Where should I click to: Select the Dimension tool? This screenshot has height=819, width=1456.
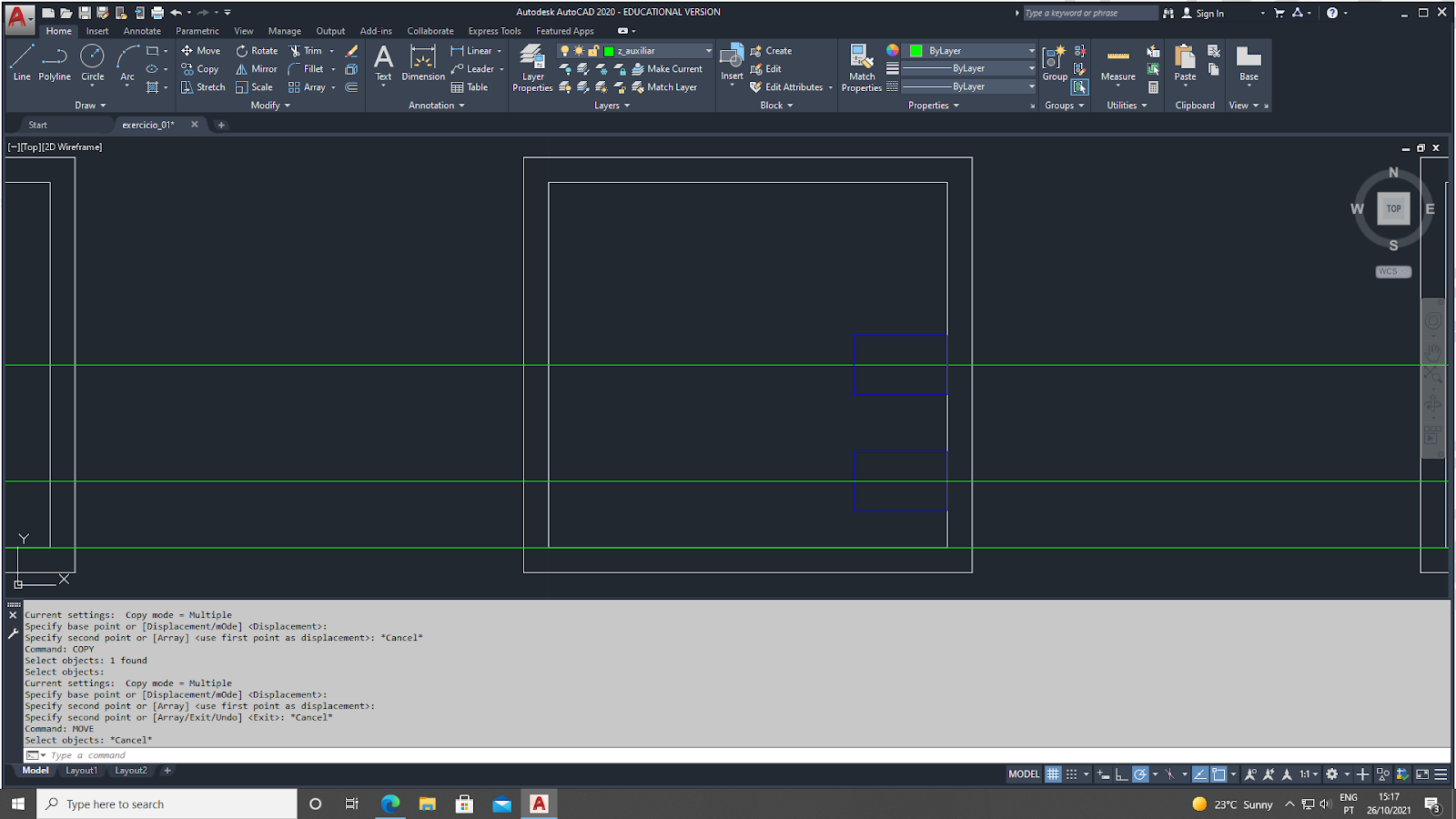tap(423, 63)
